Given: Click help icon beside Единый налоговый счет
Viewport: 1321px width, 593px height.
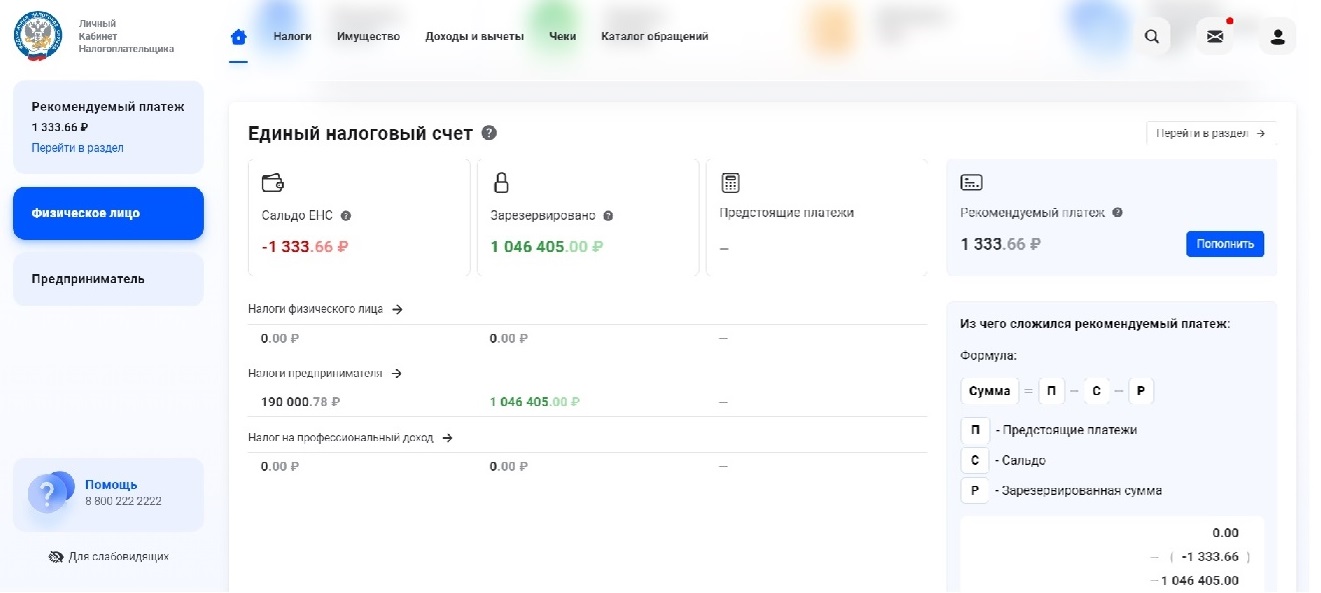Looking at the screenshot, I should tap(489, 133).
